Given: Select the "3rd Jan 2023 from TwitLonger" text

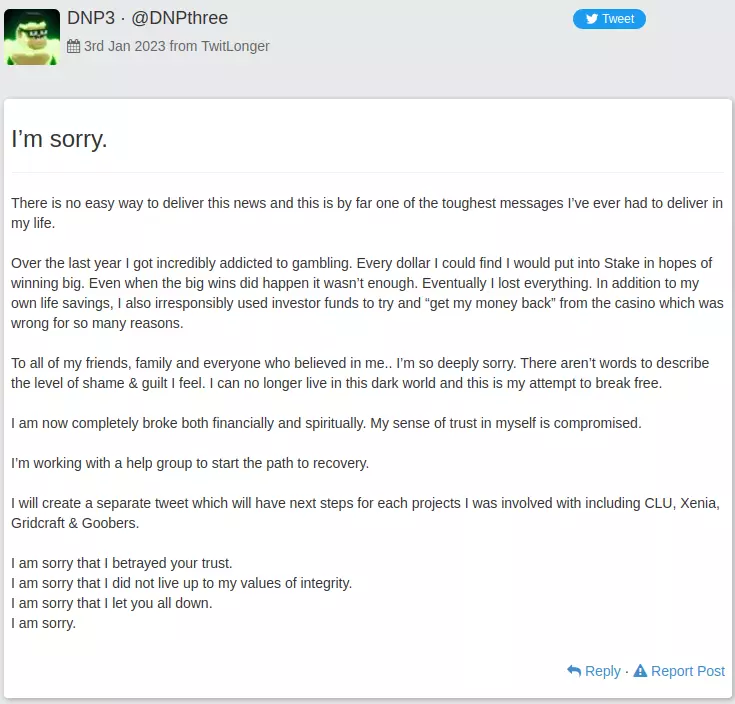Looking at the screenshot, I should (x=176, y=46).
